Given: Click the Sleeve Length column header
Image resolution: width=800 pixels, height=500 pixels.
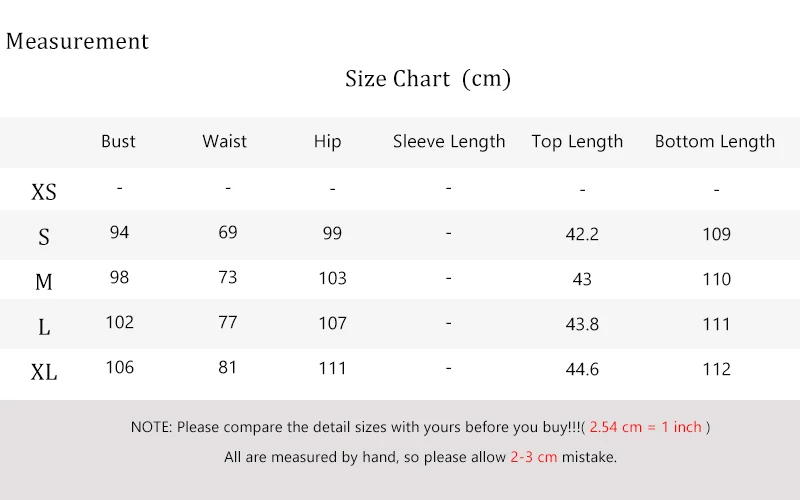Looking at the screenshot, I should coord(449,142).
